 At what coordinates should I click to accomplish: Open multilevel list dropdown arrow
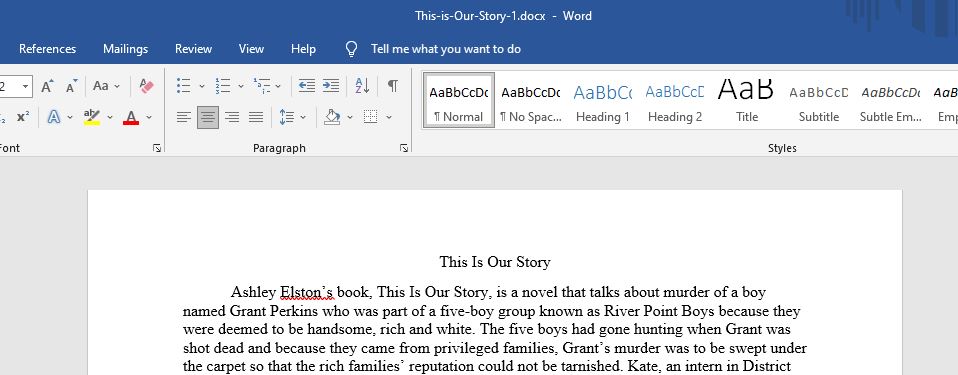click(278, 87)
